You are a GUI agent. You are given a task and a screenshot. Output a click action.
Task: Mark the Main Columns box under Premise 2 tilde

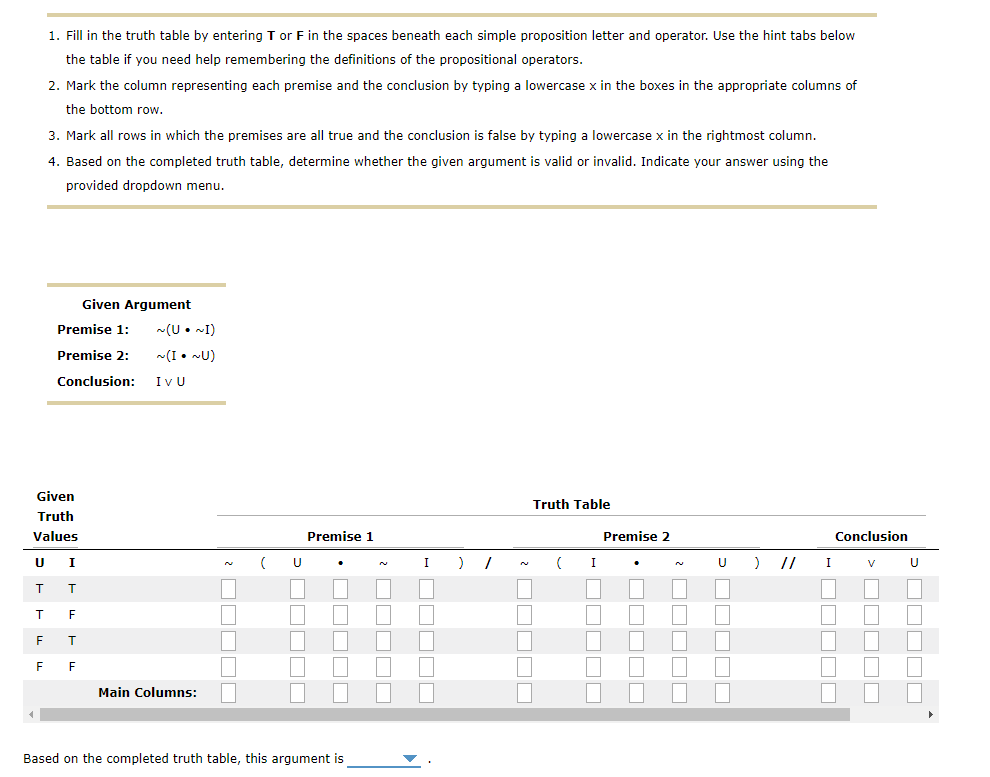[524, 692]
